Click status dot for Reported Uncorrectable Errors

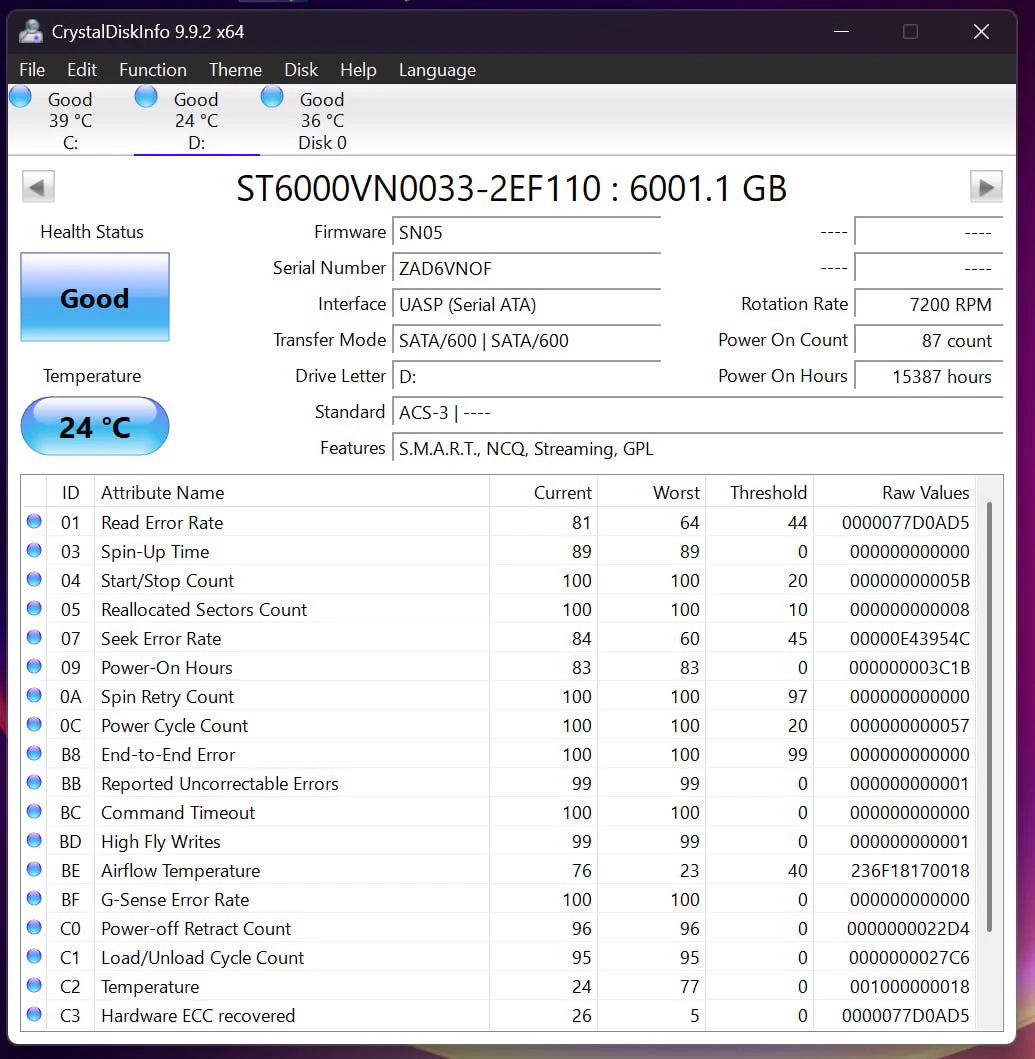tap(34, 783)
